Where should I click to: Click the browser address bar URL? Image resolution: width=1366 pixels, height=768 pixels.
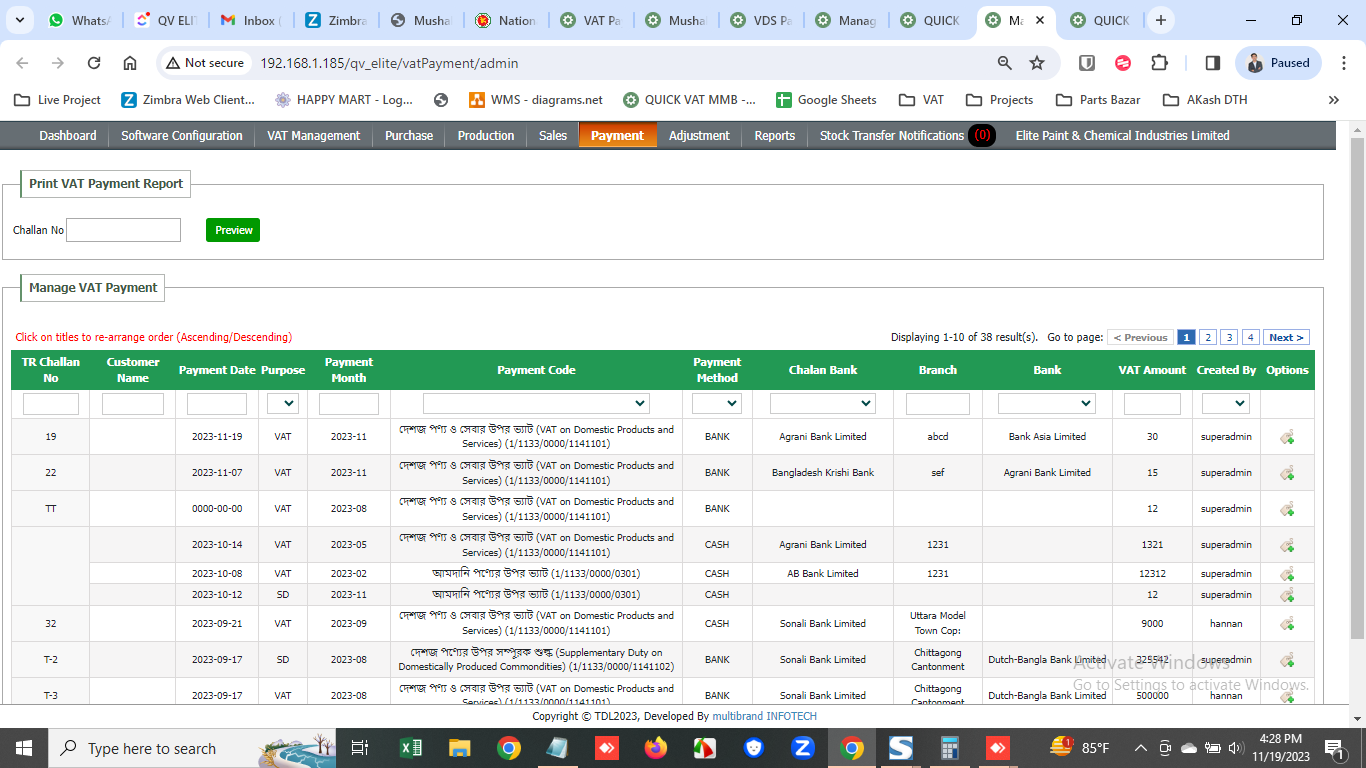coord(389,63)
